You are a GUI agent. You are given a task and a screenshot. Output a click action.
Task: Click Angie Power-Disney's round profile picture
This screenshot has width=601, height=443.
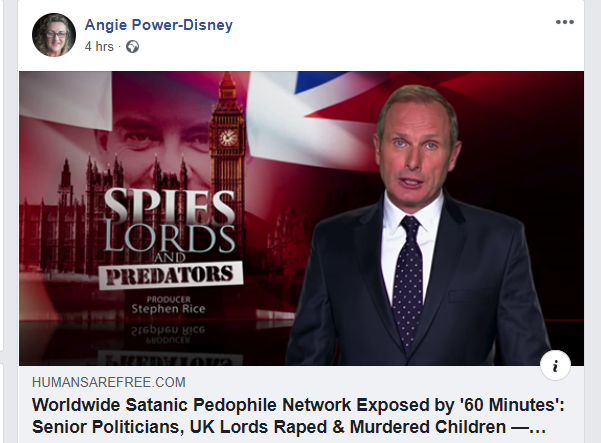coord(54,35)
